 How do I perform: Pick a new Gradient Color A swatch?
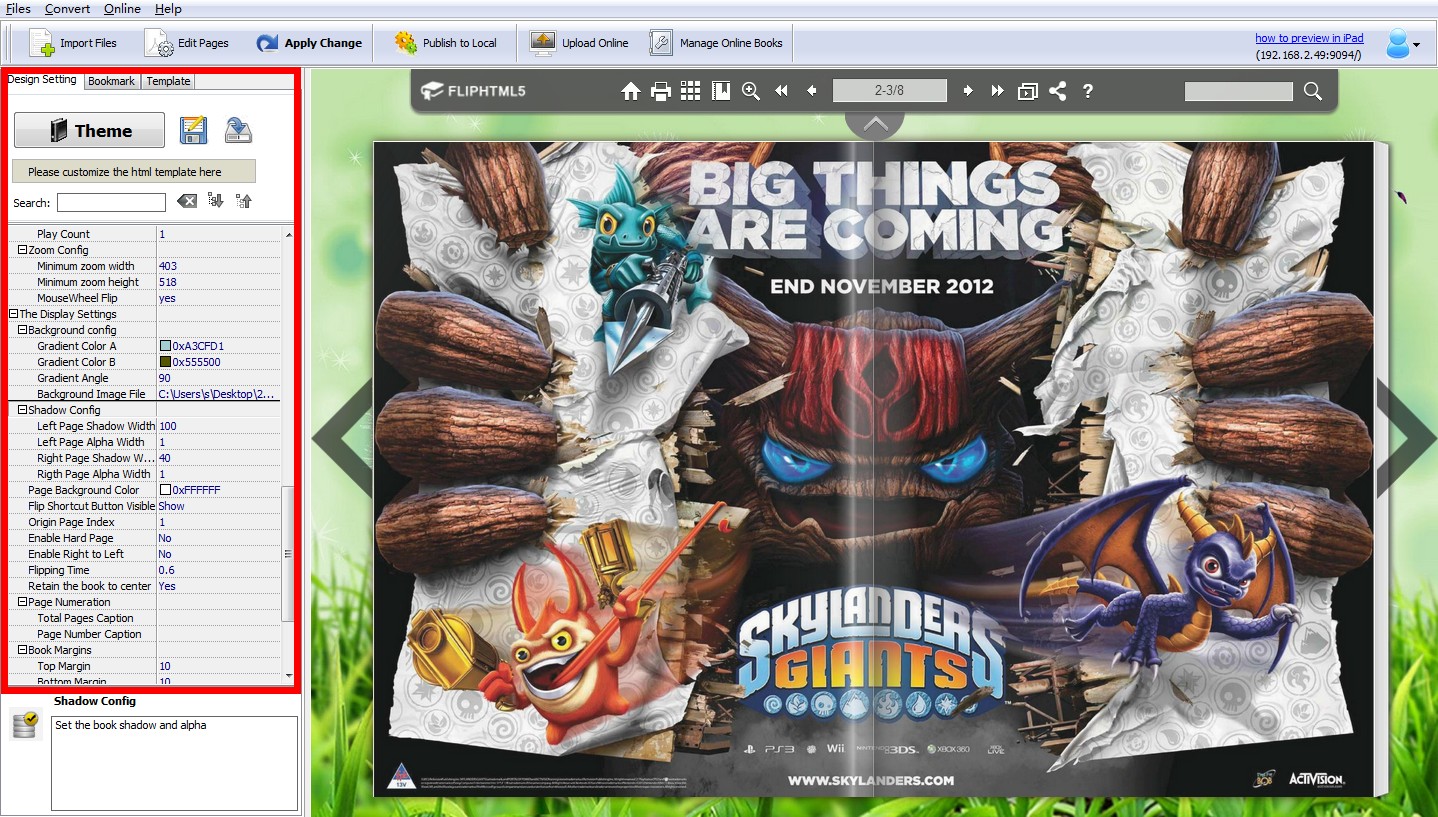(x=163, y=346)
